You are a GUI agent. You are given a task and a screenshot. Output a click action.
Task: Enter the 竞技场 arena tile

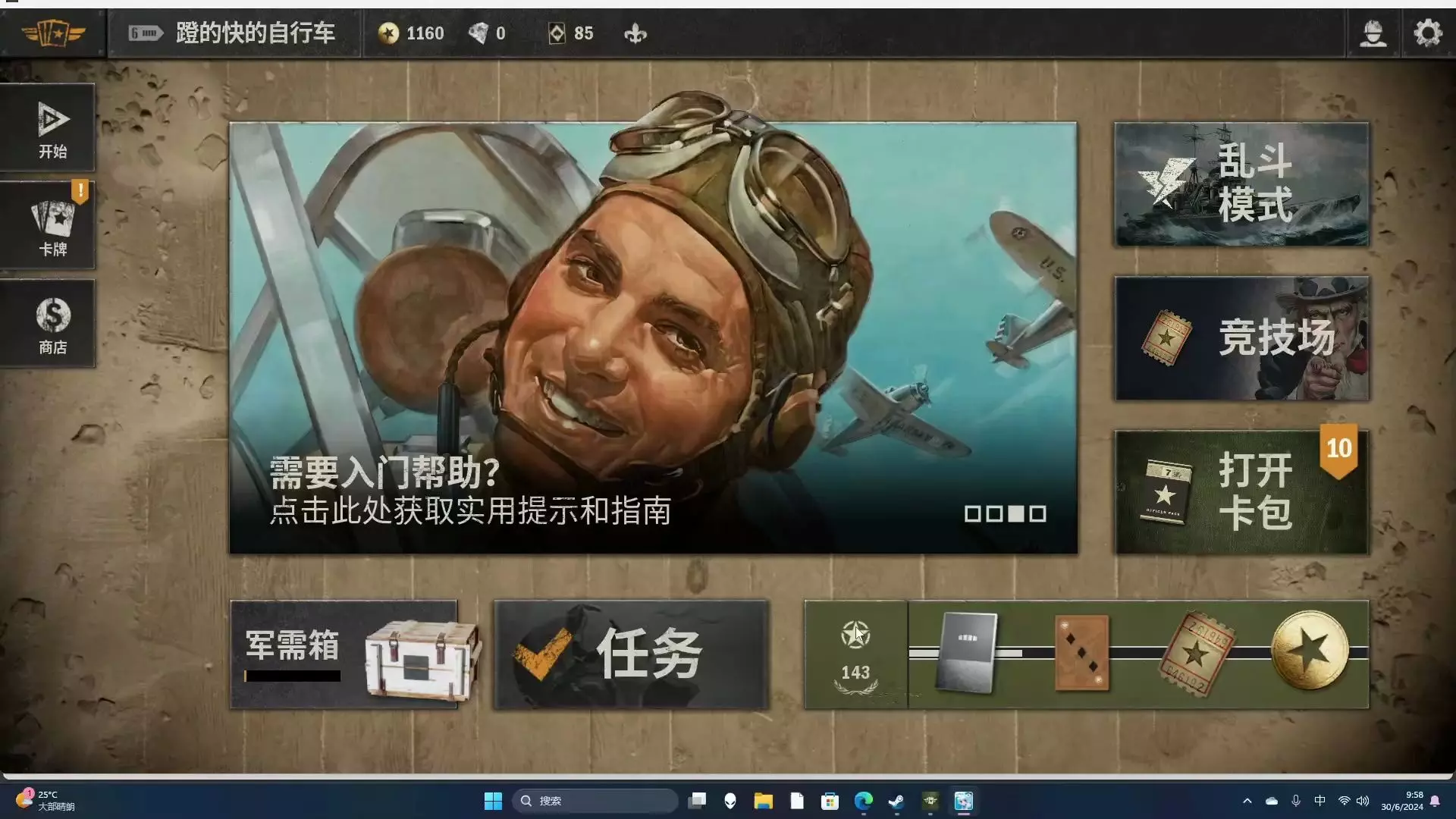1241,338
